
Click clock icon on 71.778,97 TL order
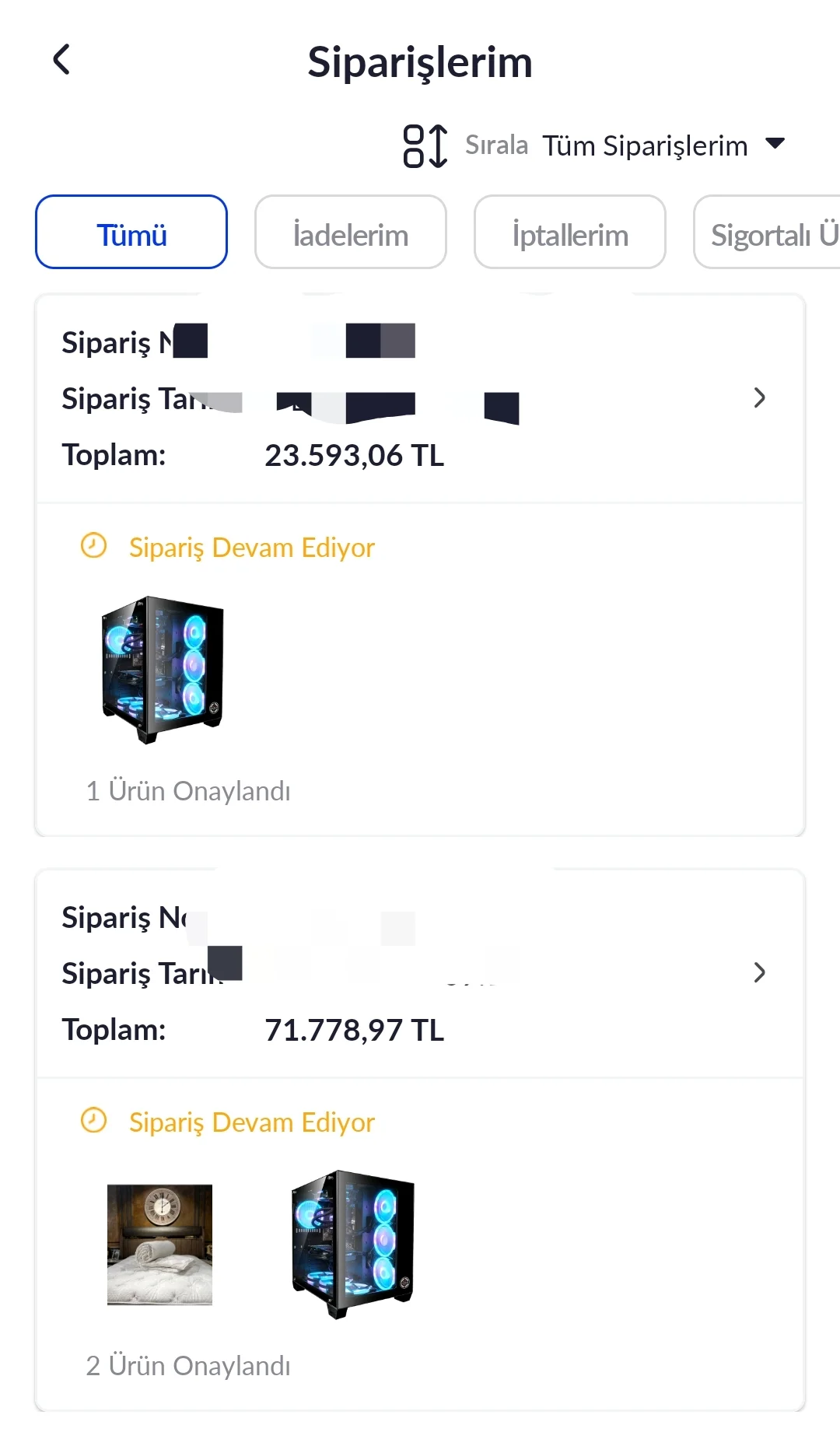(93, 1120)
